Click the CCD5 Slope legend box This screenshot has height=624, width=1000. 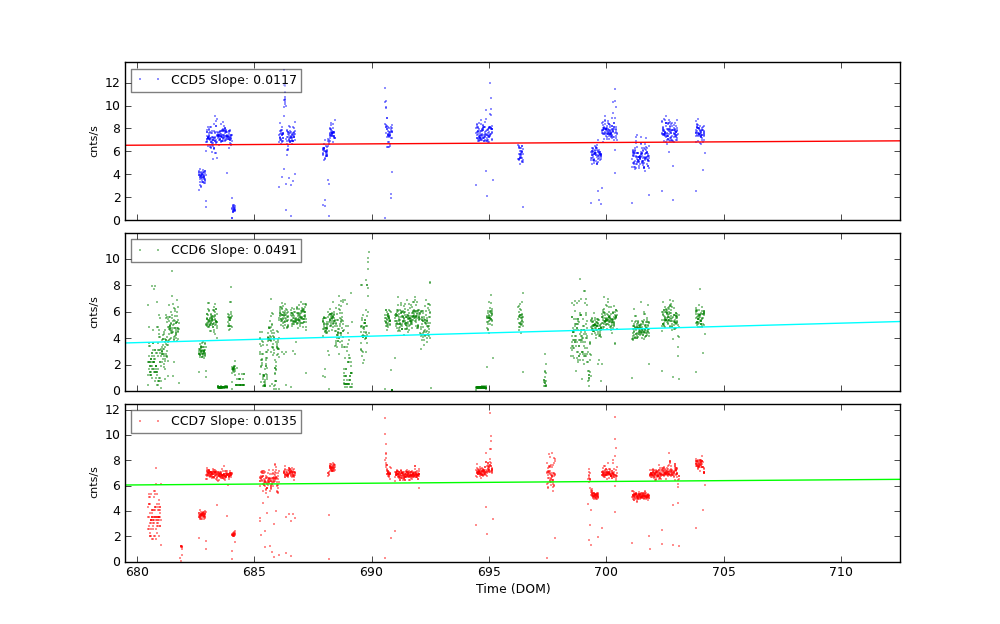tap(216, 81)
